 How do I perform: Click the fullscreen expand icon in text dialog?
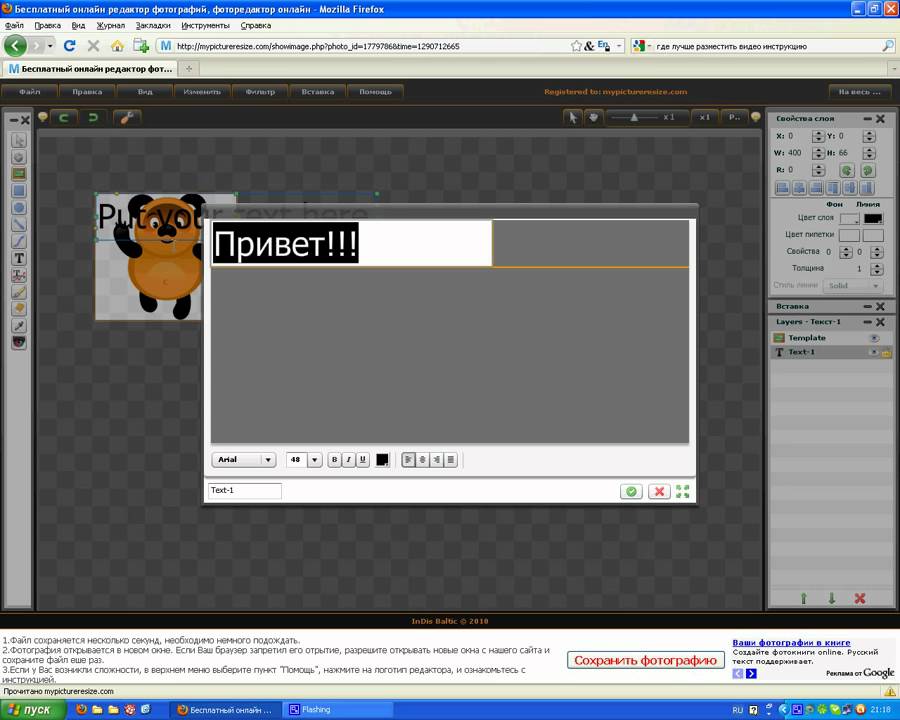click(x=683, y=491)
